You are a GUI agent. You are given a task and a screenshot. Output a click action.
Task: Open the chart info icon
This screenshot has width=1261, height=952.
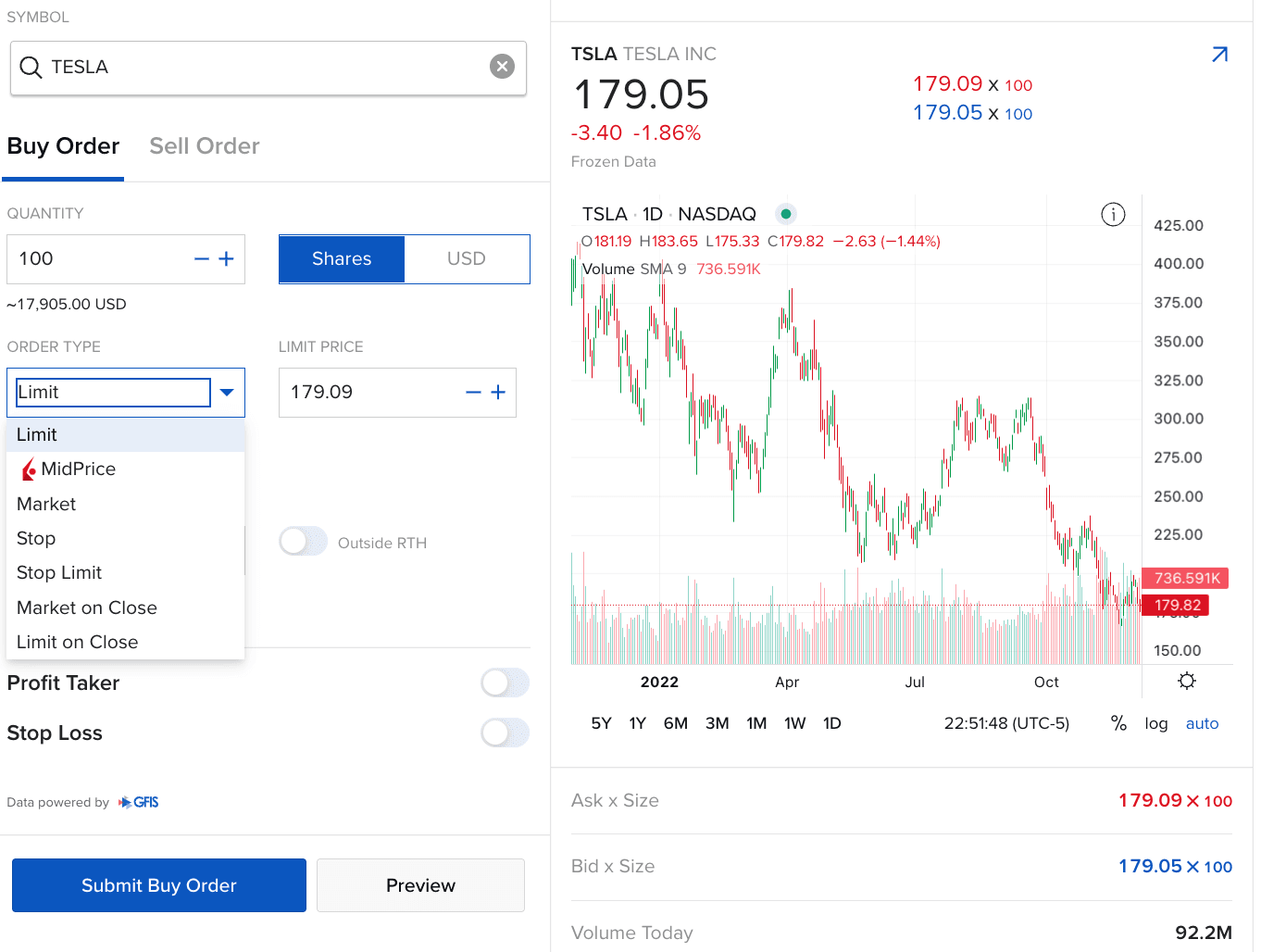coord(1113,215)
